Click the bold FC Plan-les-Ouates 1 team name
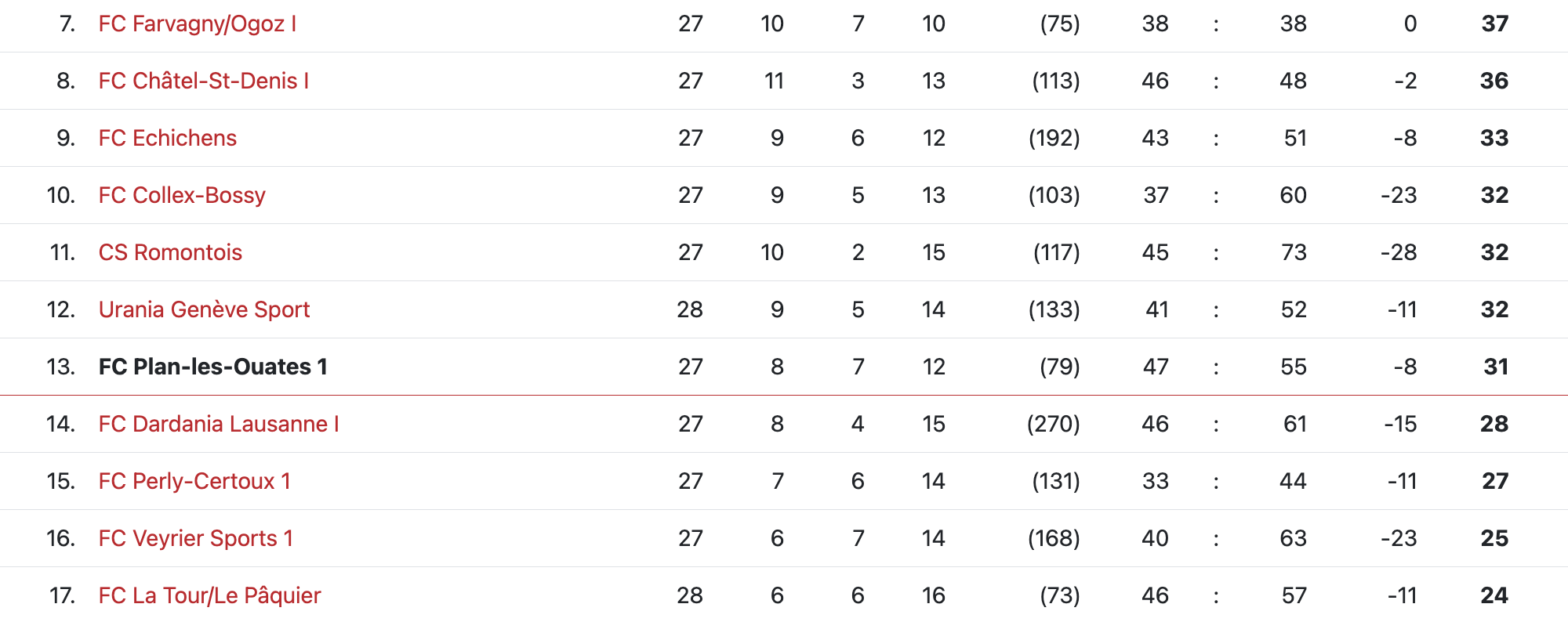 click(x=212, y=367)
